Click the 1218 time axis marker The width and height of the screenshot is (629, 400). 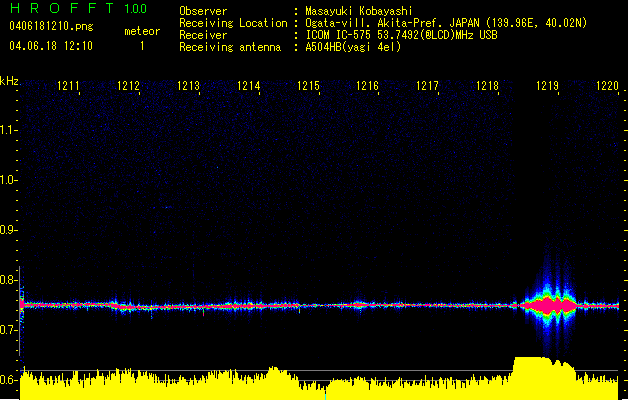pyautogui.click(x=487, y=86)
